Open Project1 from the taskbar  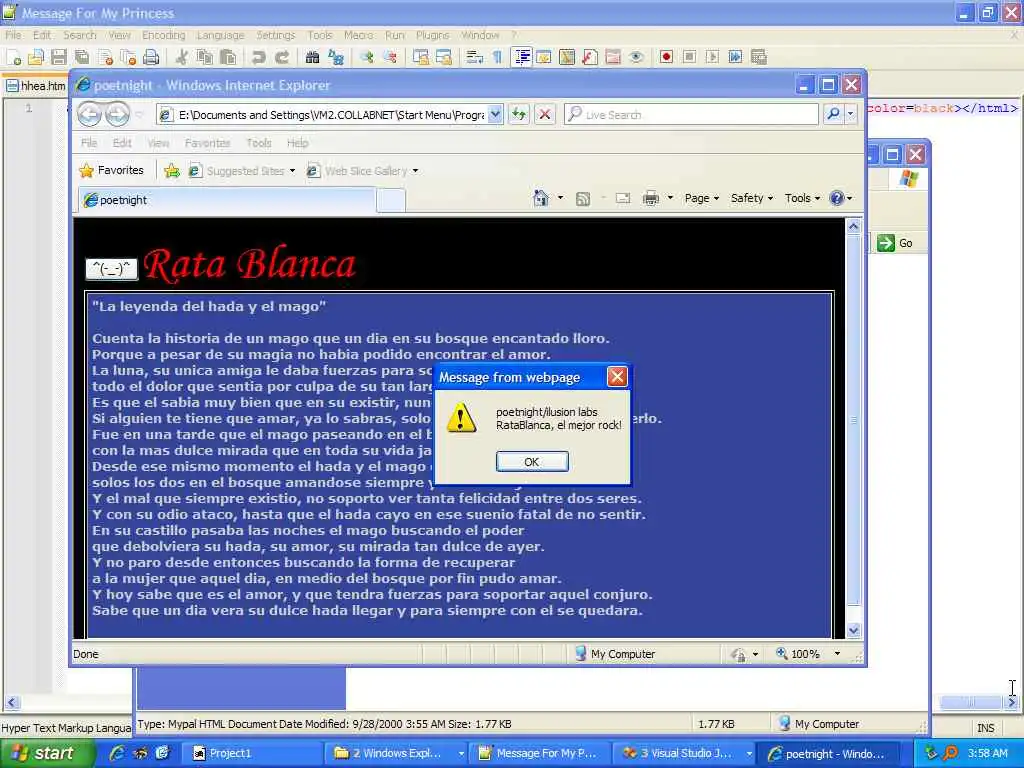(x=251, y=753)
